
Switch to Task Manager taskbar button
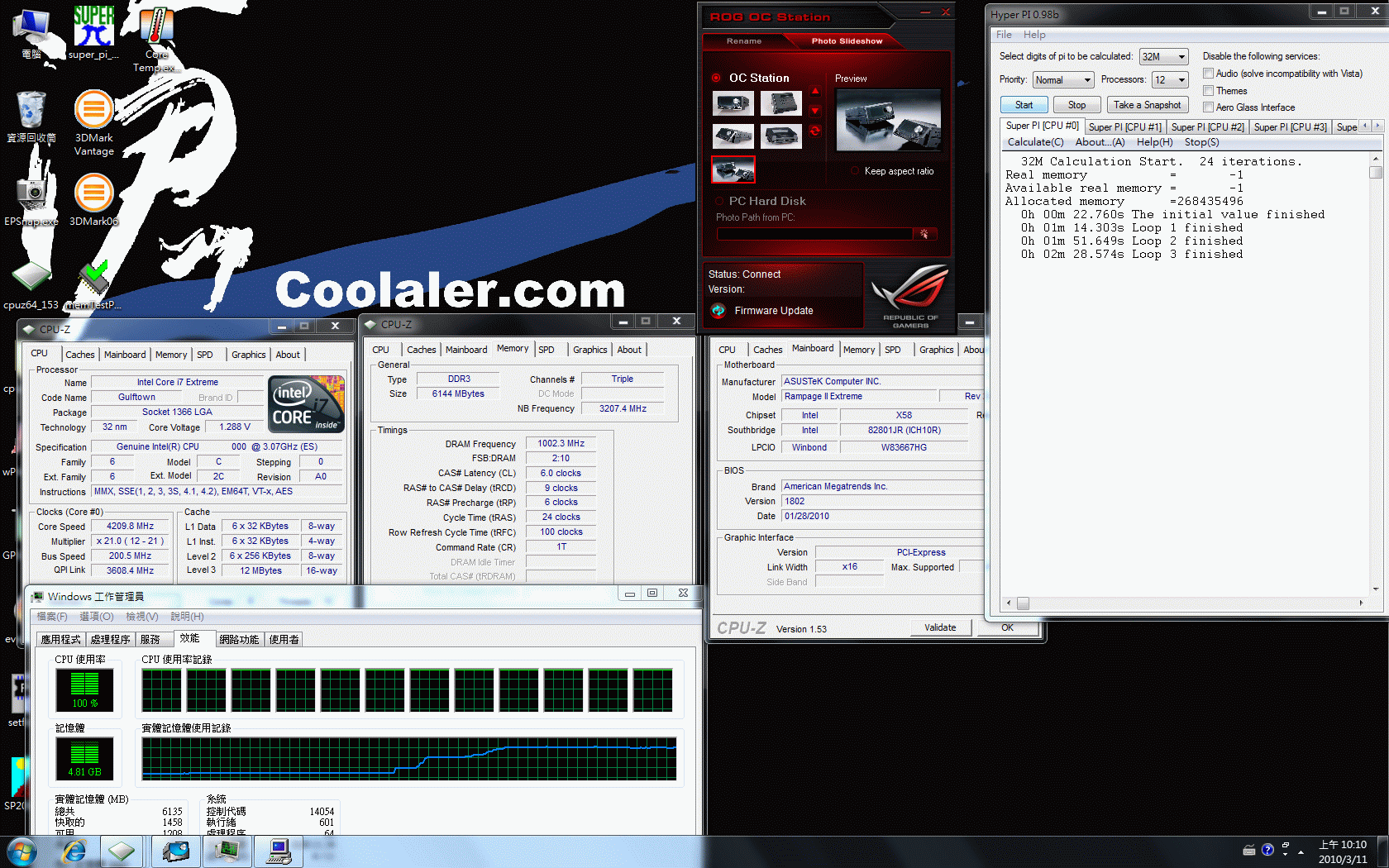pos(227,851)
